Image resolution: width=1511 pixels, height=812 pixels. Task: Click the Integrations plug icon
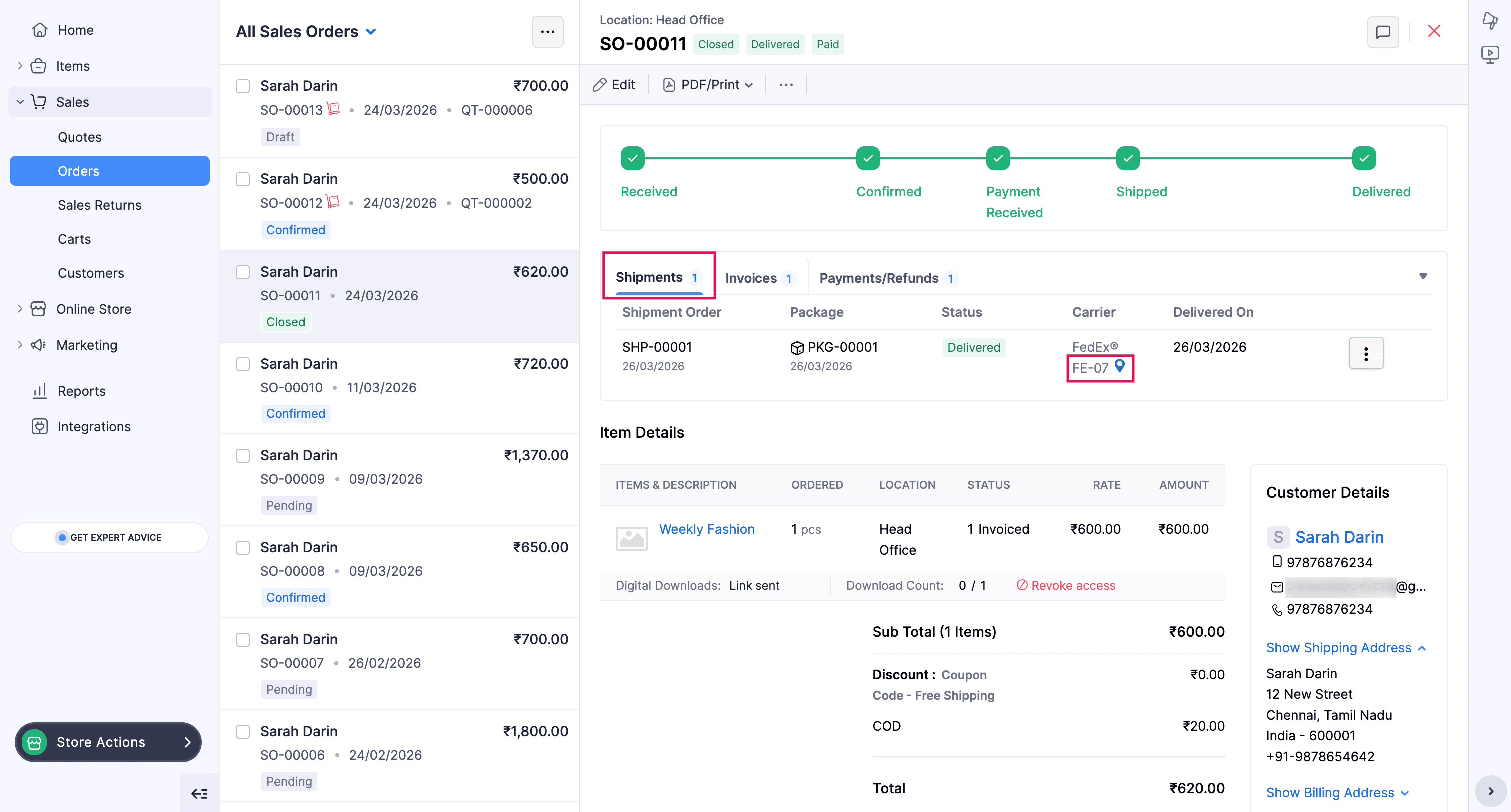pos(39,427)
